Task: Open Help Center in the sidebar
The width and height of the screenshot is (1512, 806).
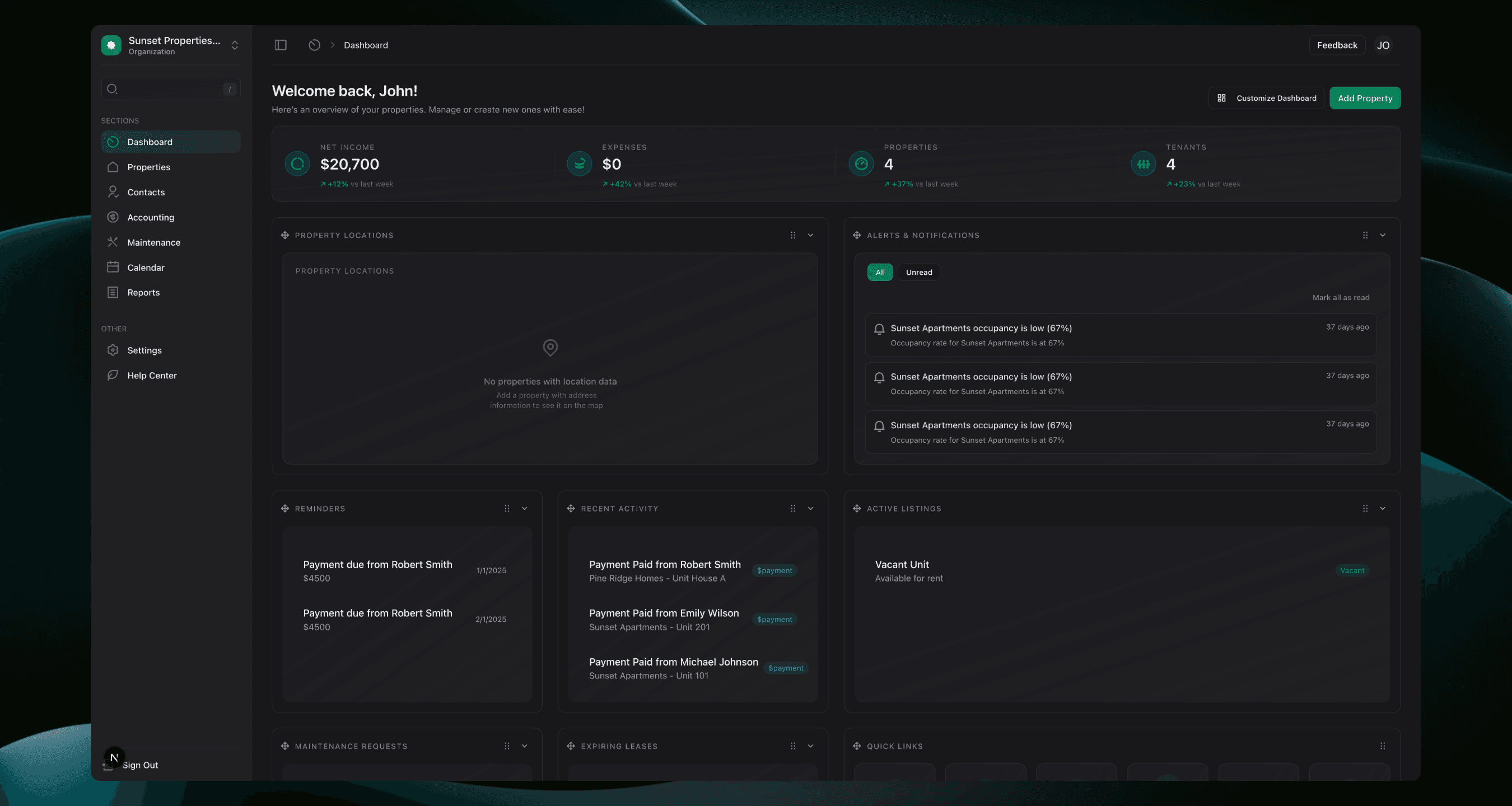Action: point(171,376)
